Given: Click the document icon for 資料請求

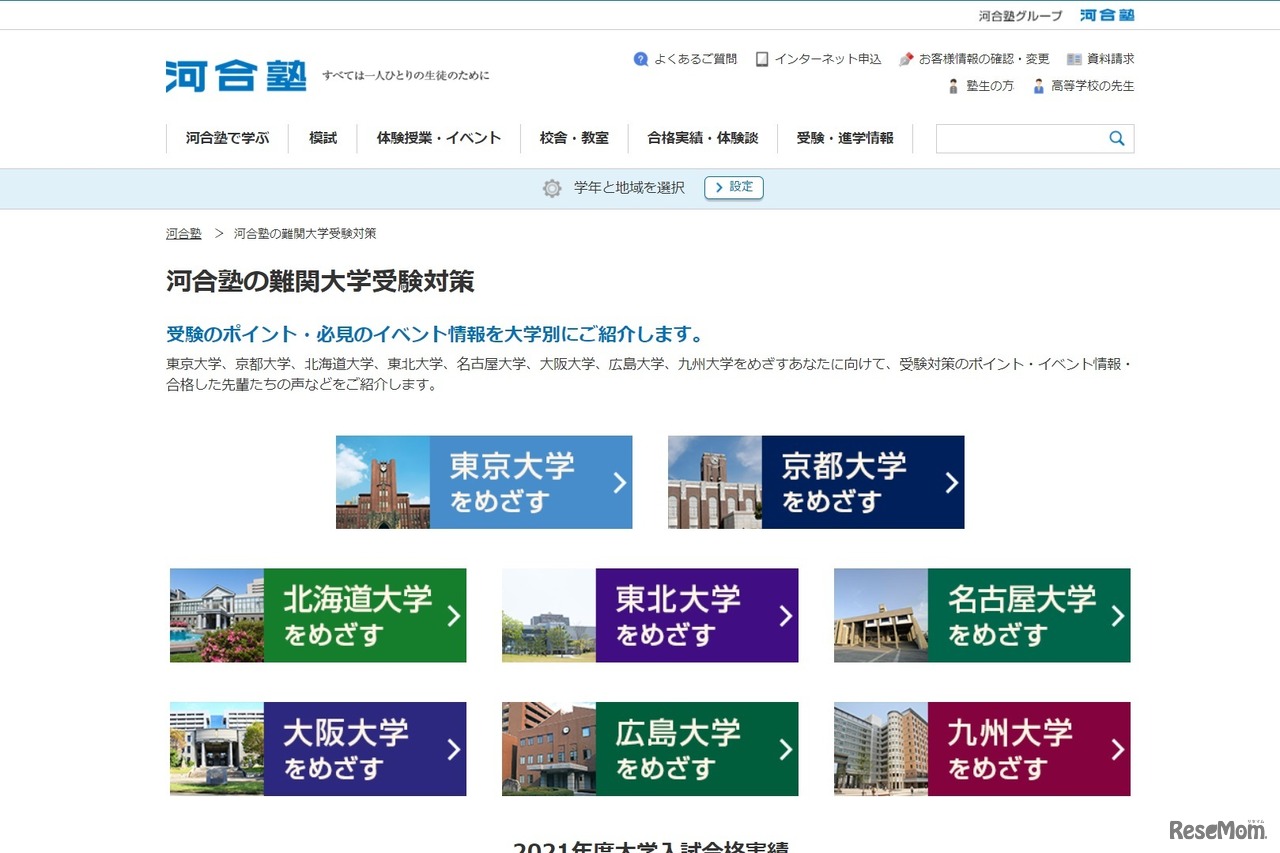Looking at the screenshot, I should pyautogui.click(x=1074, y=58).
